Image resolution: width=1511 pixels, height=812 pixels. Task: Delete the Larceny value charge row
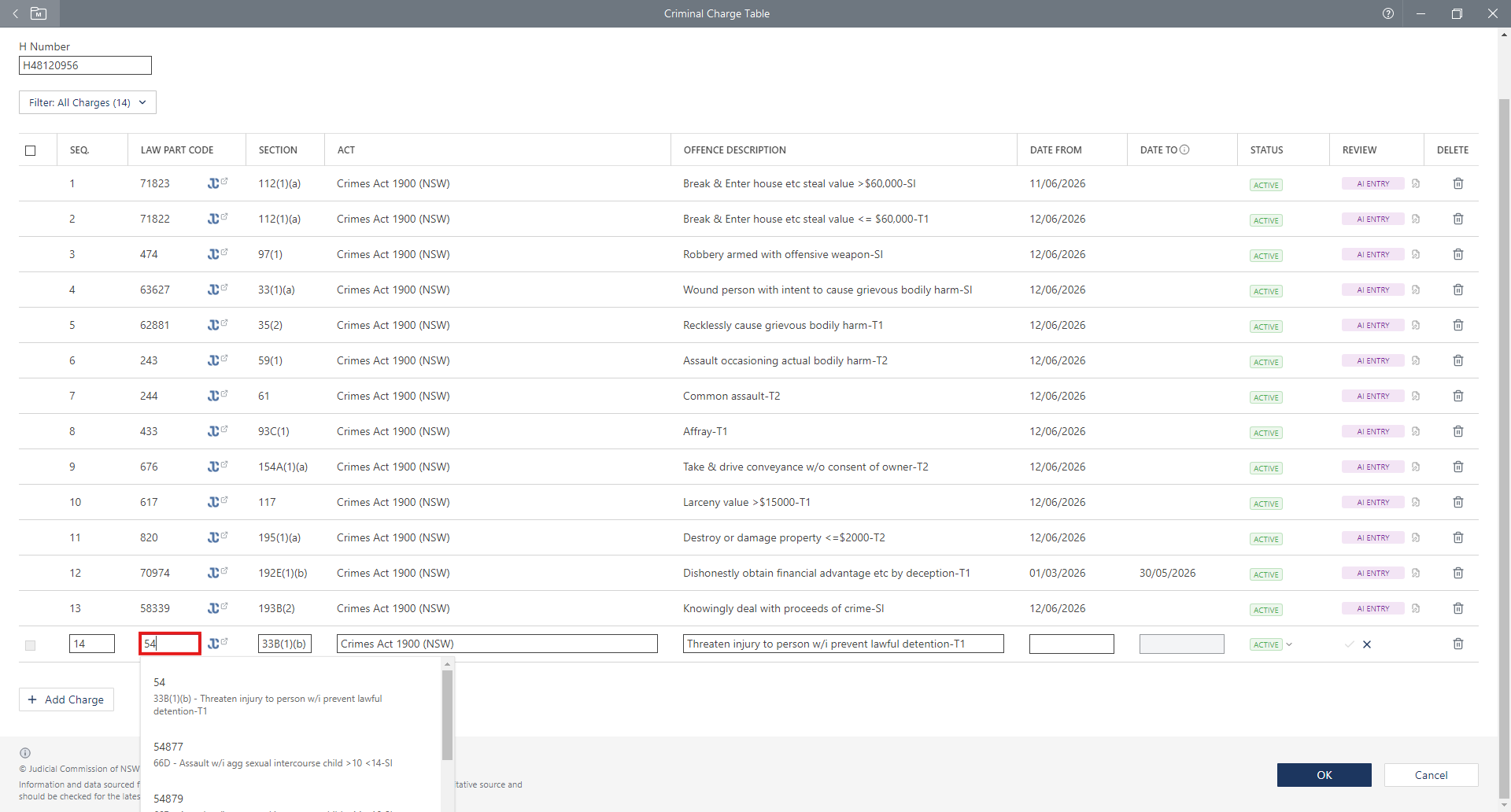pyautogui.click(x=1457, y=502)
